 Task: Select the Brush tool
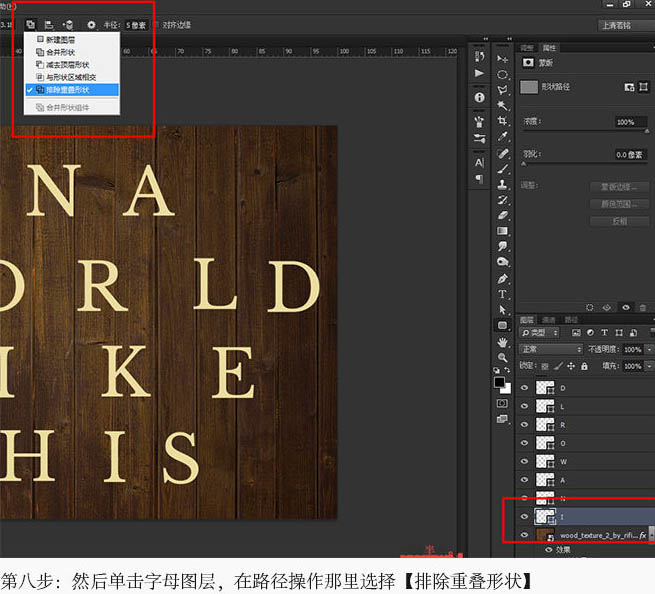coord(503,169)
